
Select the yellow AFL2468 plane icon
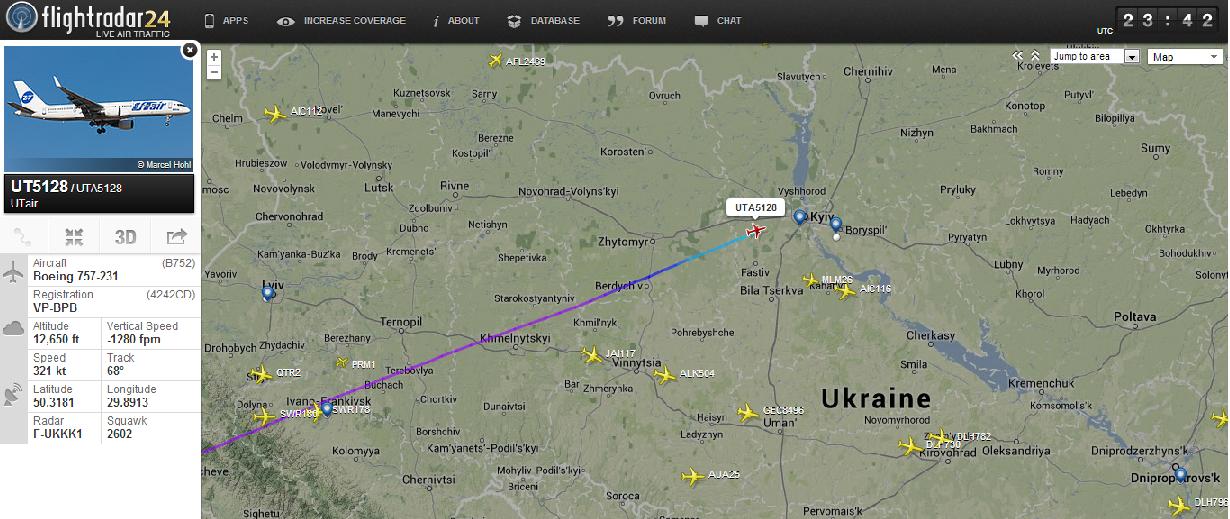pos(495,61)
